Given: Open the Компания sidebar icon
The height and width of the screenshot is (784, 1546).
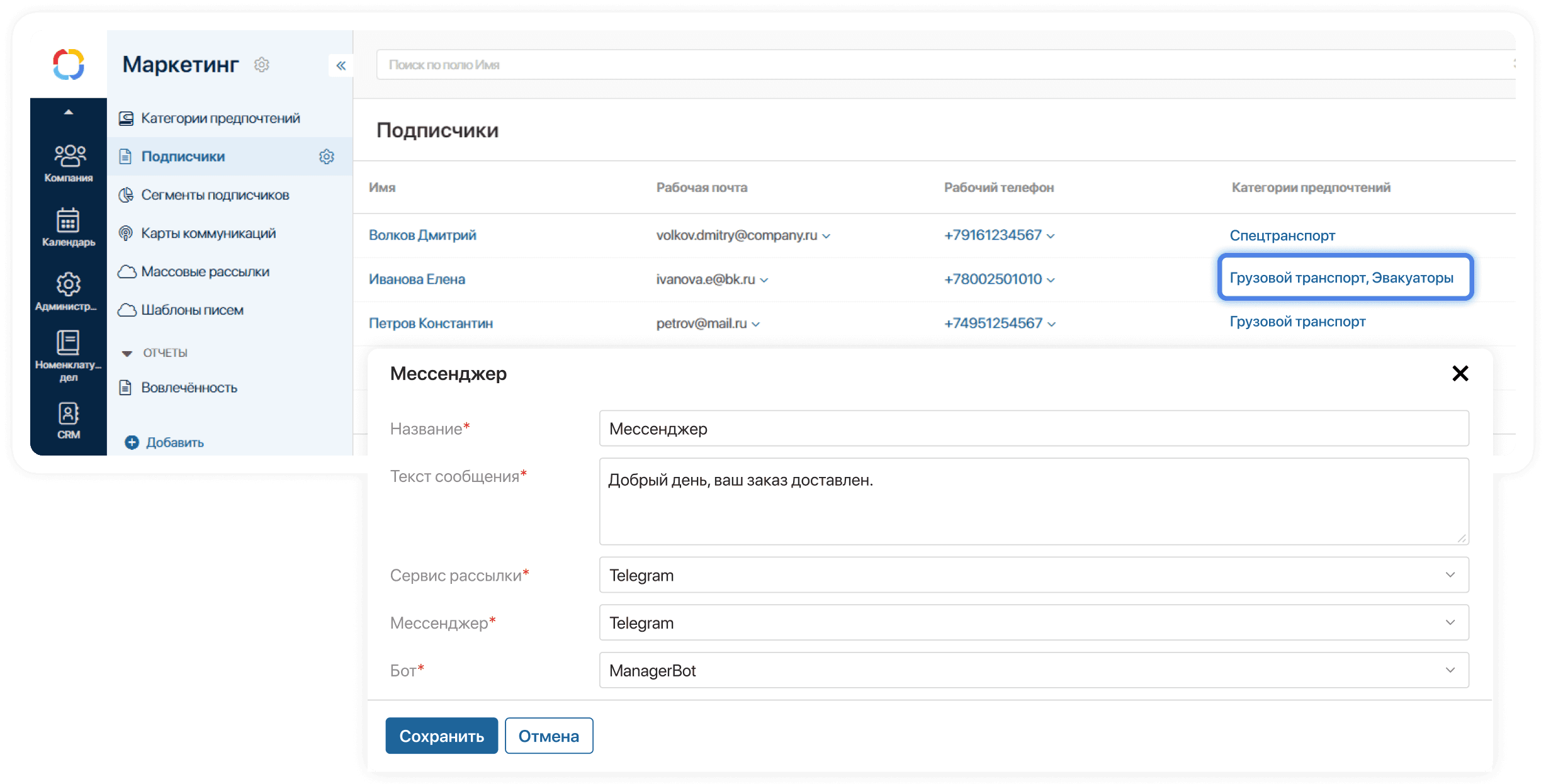Looking at the screenshot, I should coord(69,156).
